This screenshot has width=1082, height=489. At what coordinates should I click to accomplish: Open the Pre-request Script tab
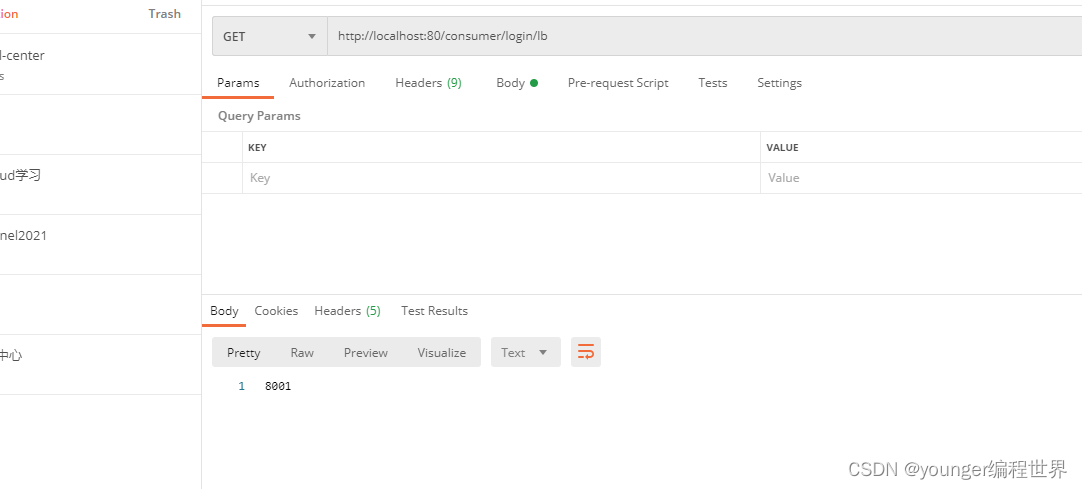(x=618, y=83)
